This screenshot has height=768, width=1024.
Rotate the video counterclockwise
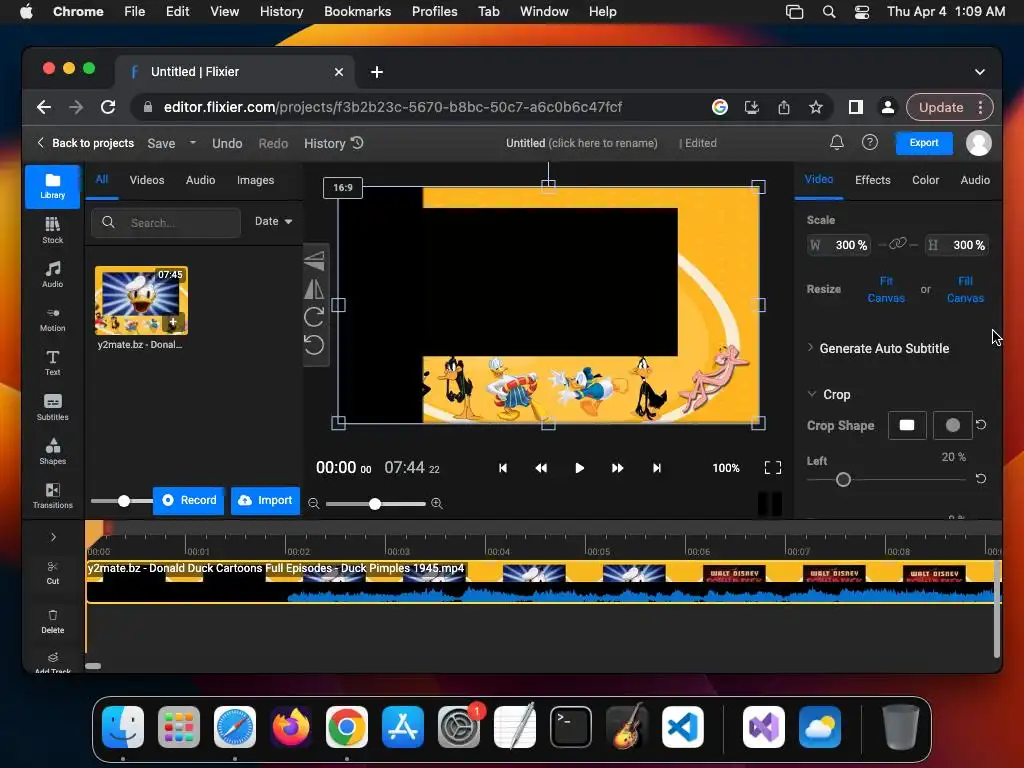[x=314, y=345]
